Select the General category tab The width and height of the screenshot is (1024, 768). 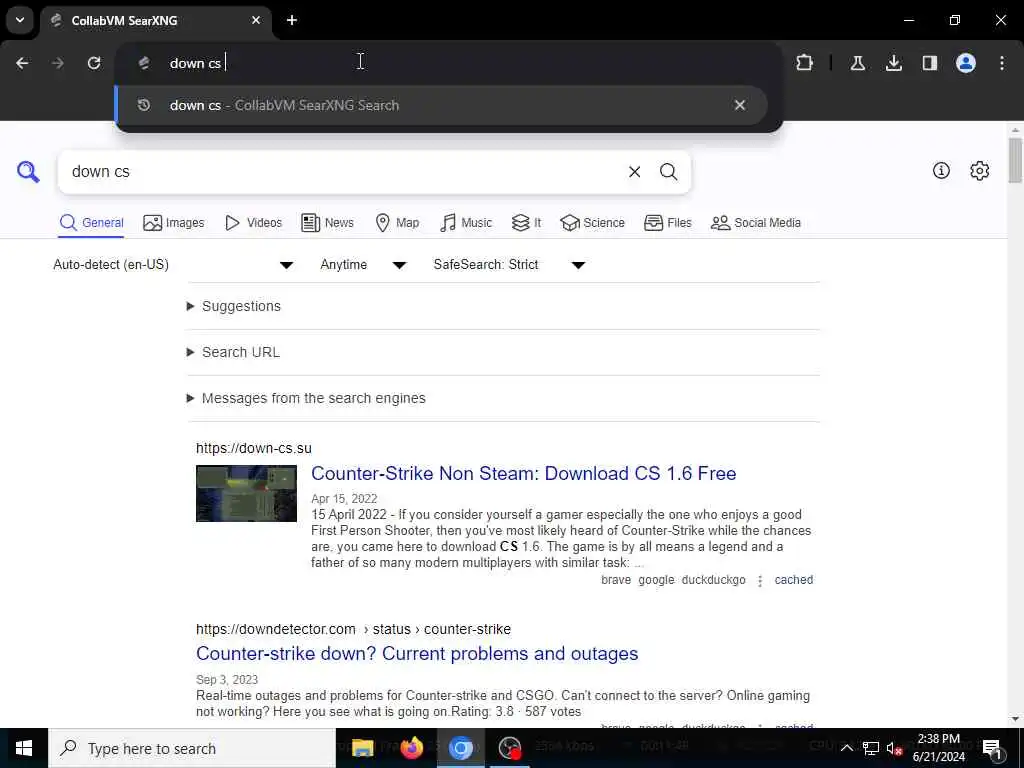click(x=91, y=223)
